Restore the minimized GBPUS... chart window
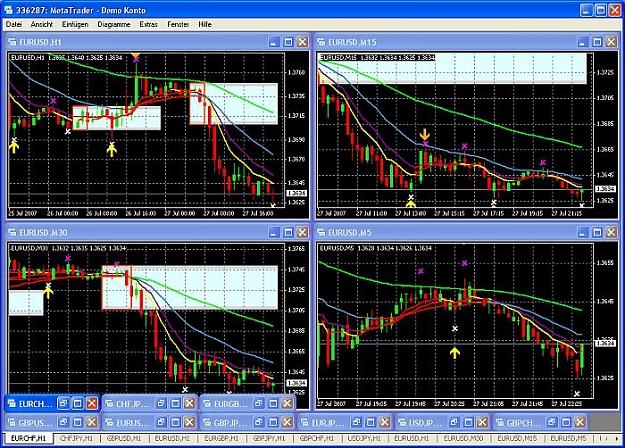This screenshot has height=448, width=625. [x=63, y=422]
